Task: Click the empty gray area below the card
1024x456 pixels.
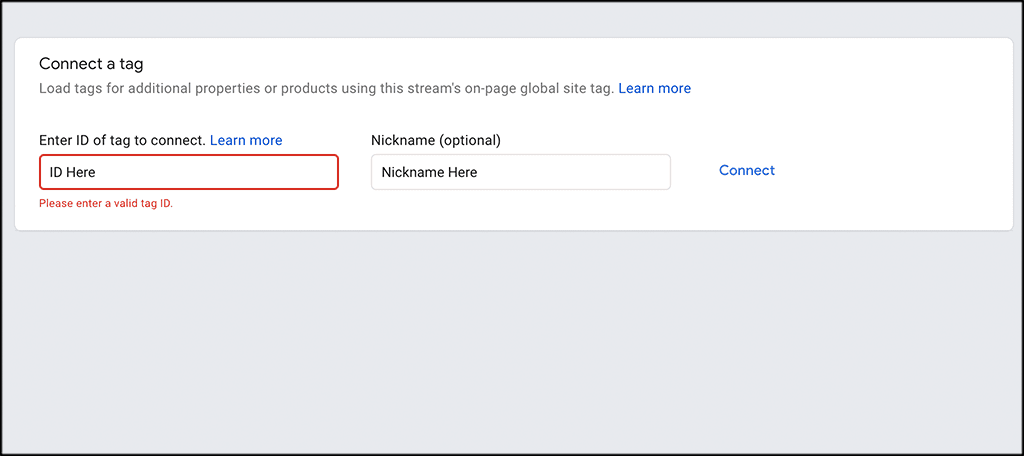Action: coord(512,340)
